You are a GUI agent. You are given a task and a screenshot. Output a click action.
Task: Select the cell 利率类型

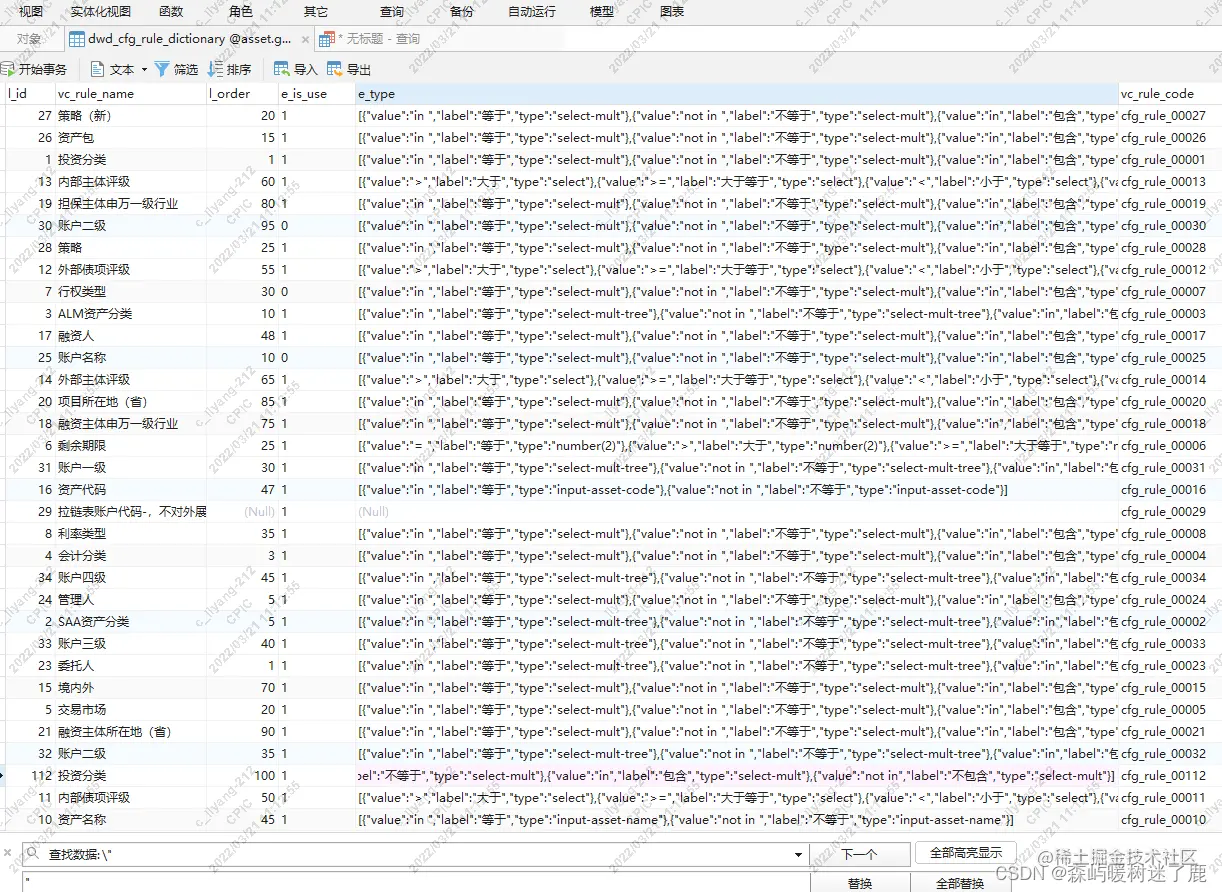pyautogui.click(x=130, y=534)
